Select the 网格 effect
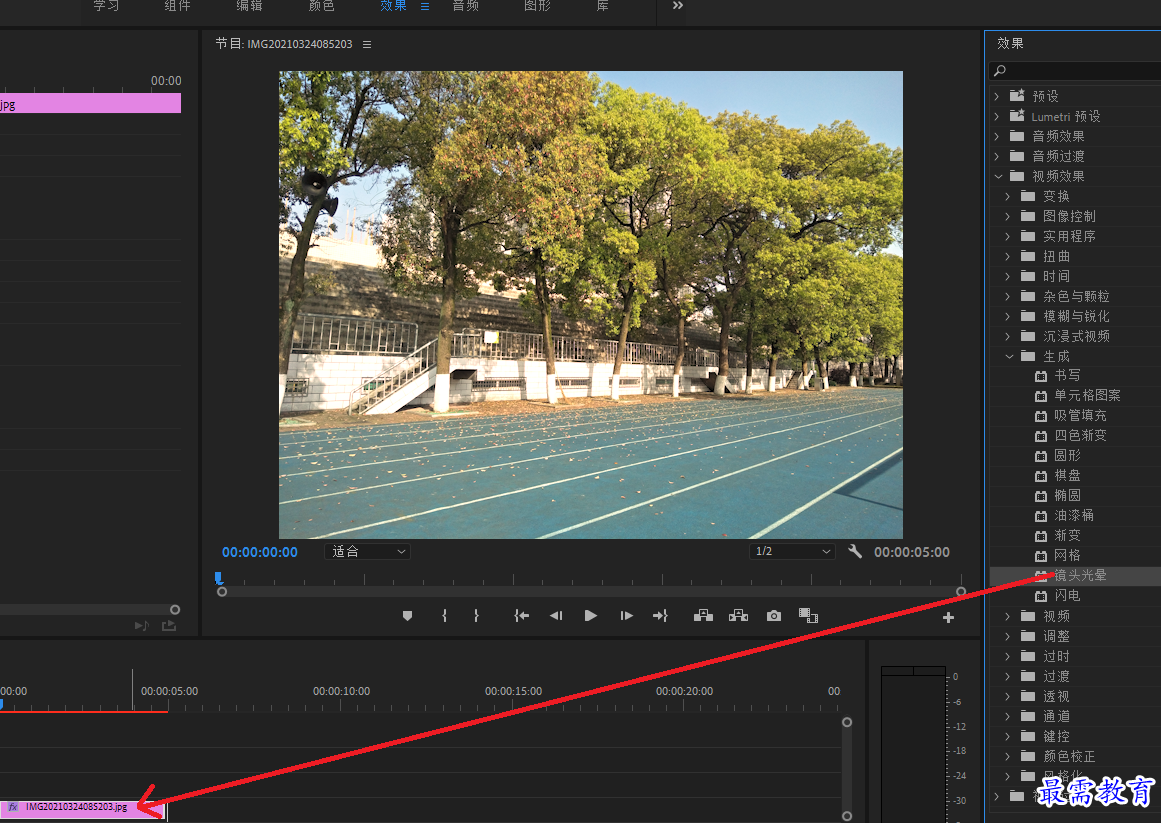Screen dimensions: 1161x823 (x=1067, y=556)
